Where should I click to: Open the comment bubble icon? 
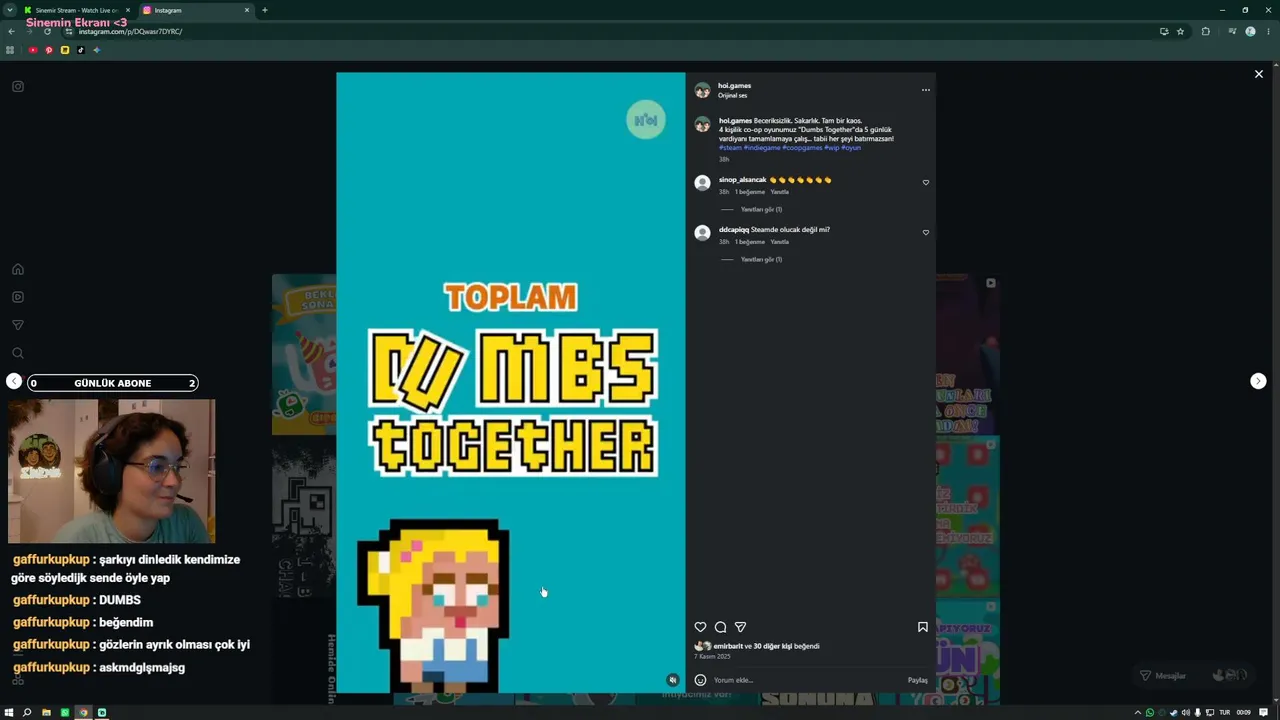point(720,627)
